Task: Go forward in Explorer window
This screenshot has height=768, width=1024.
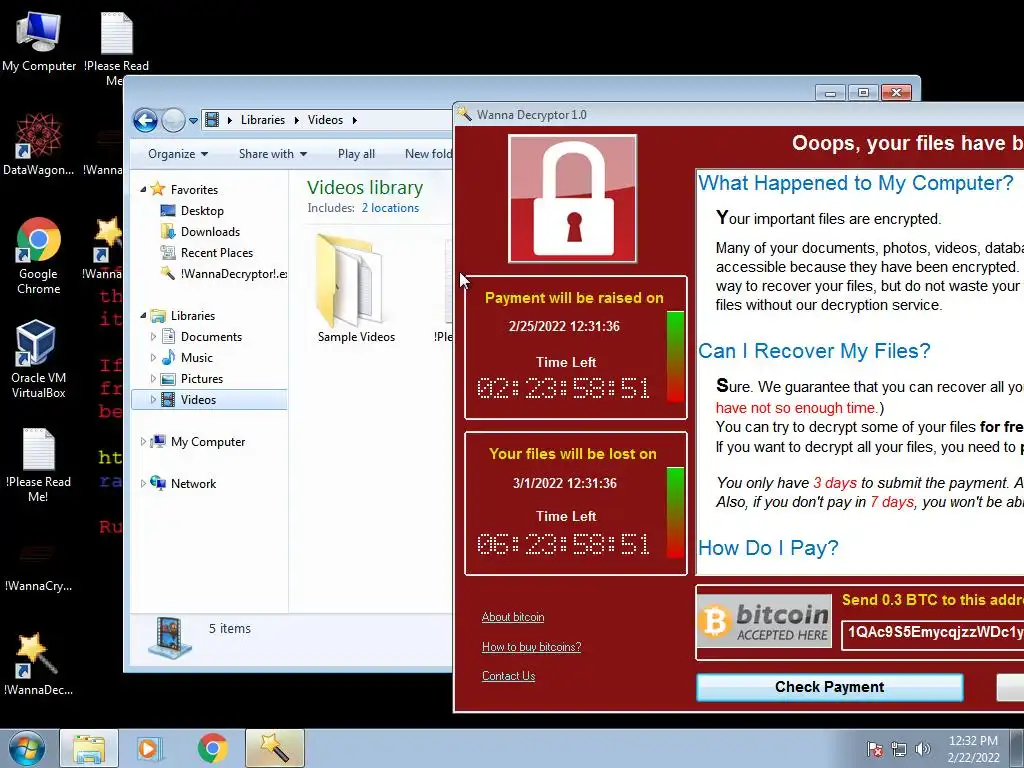Action: pyautogui.click(x=173, y=120)
